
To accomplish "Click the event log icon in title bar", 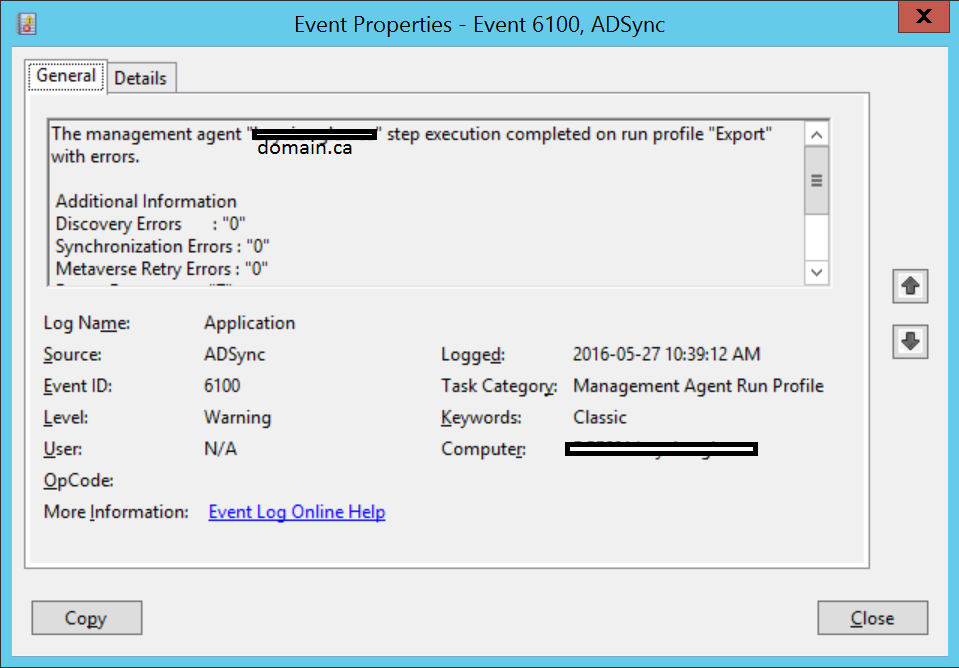I will coord(27,24).
